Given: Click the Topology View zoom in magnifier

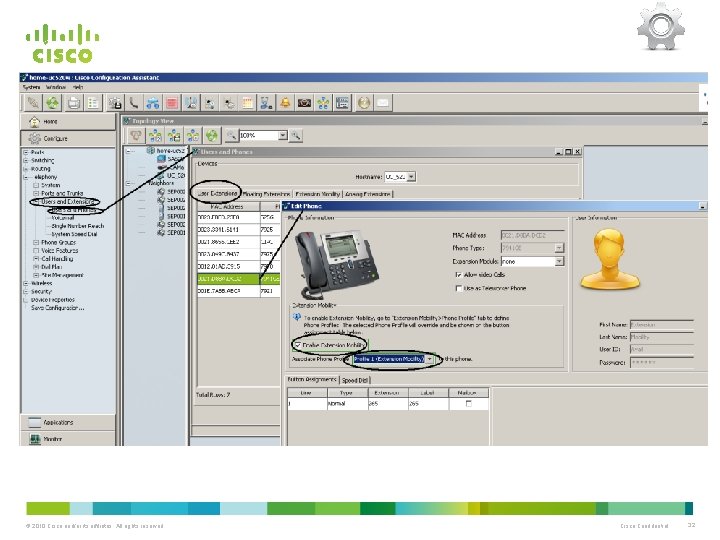Looking at the screenshot, I should pyautogui.click(x=296, y=135).
